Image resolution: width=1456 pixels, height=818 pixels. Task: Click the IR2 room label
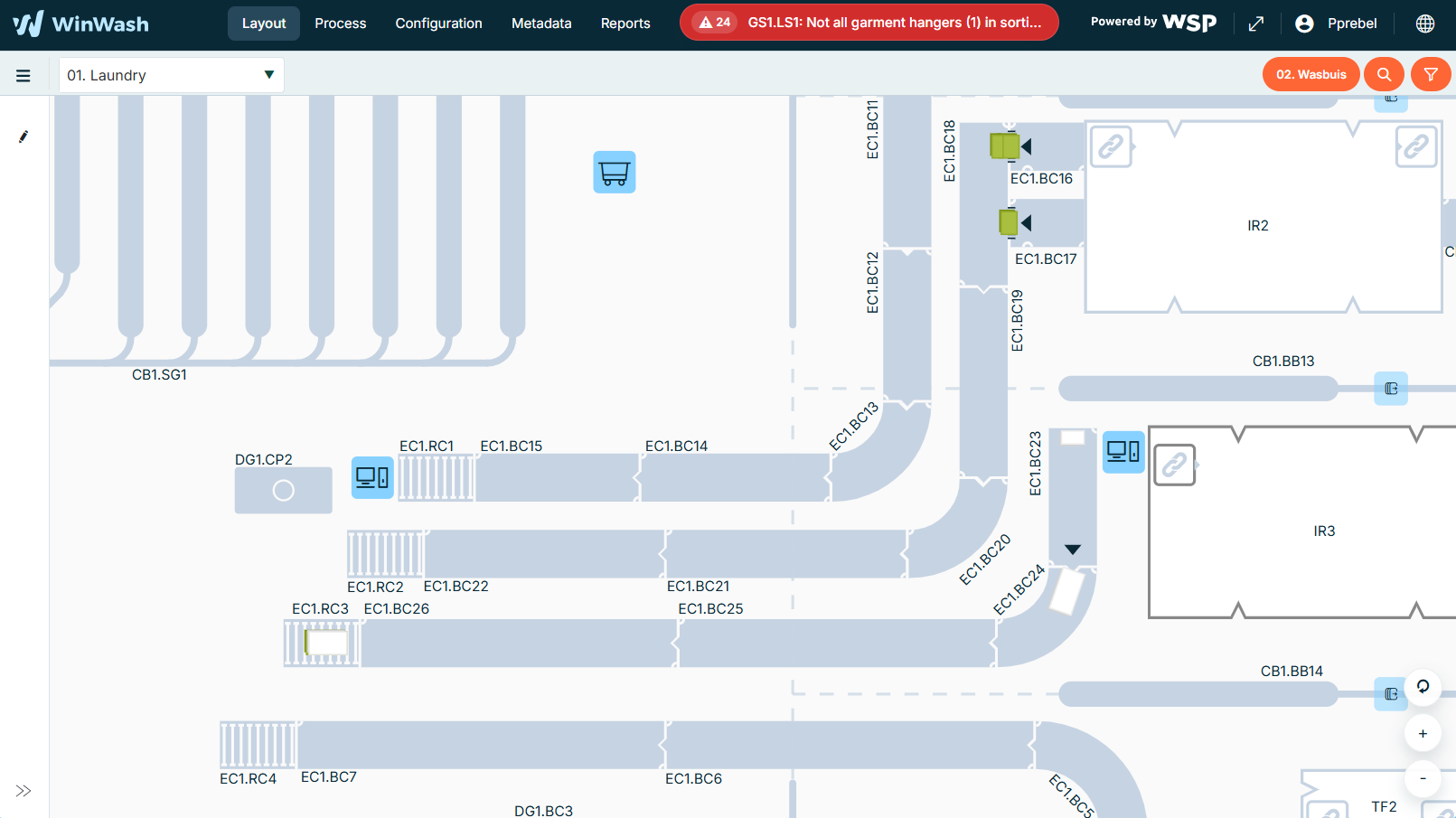click(1258, 226)
